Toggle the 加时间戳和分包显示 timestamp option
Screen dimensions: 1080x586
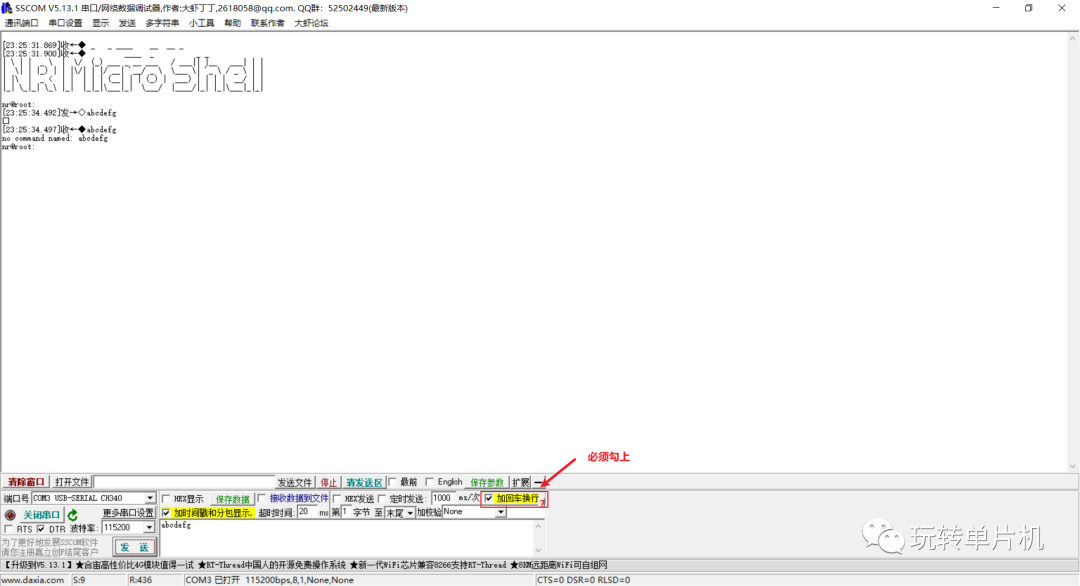(166, 512)
